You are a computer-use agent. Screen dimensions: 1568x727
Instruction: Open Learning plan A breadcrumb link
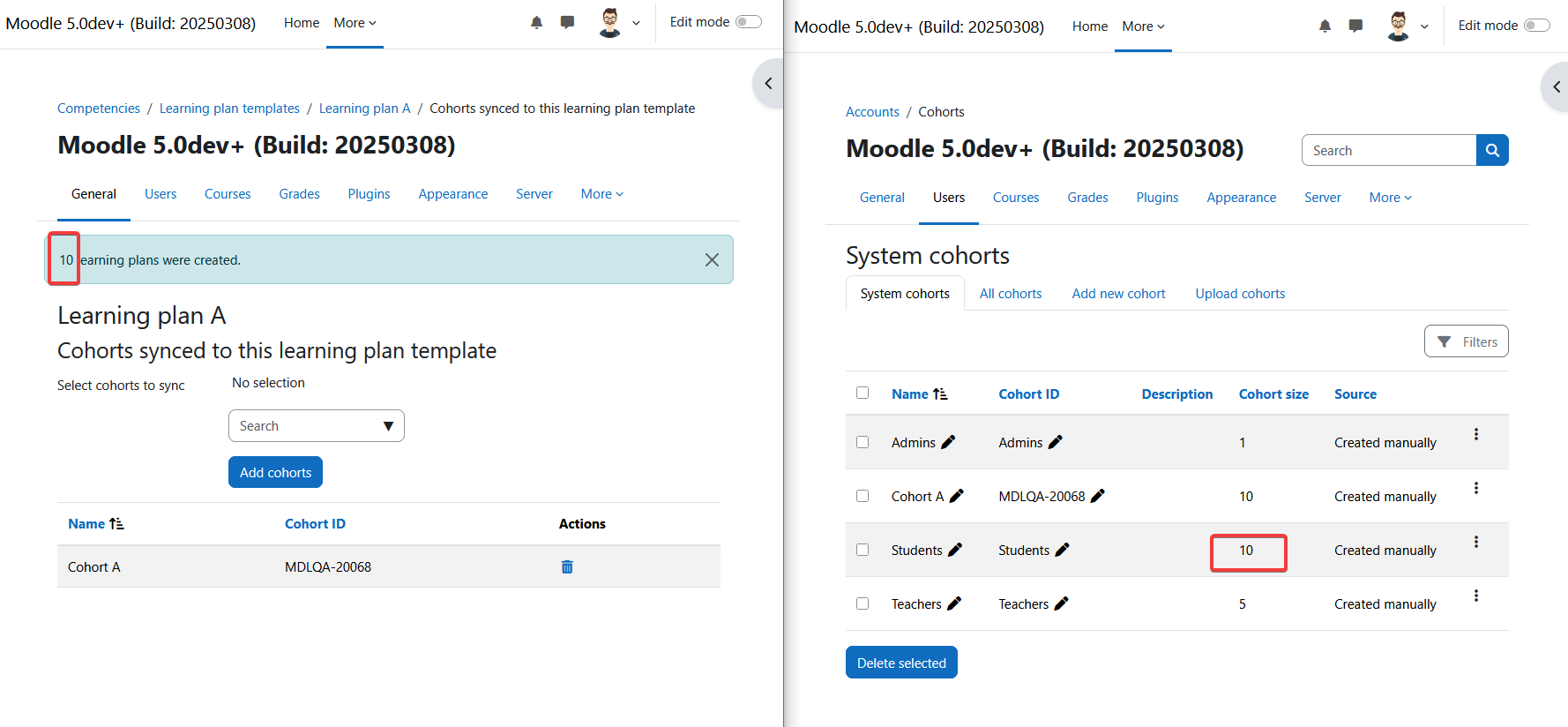point(364,109)
